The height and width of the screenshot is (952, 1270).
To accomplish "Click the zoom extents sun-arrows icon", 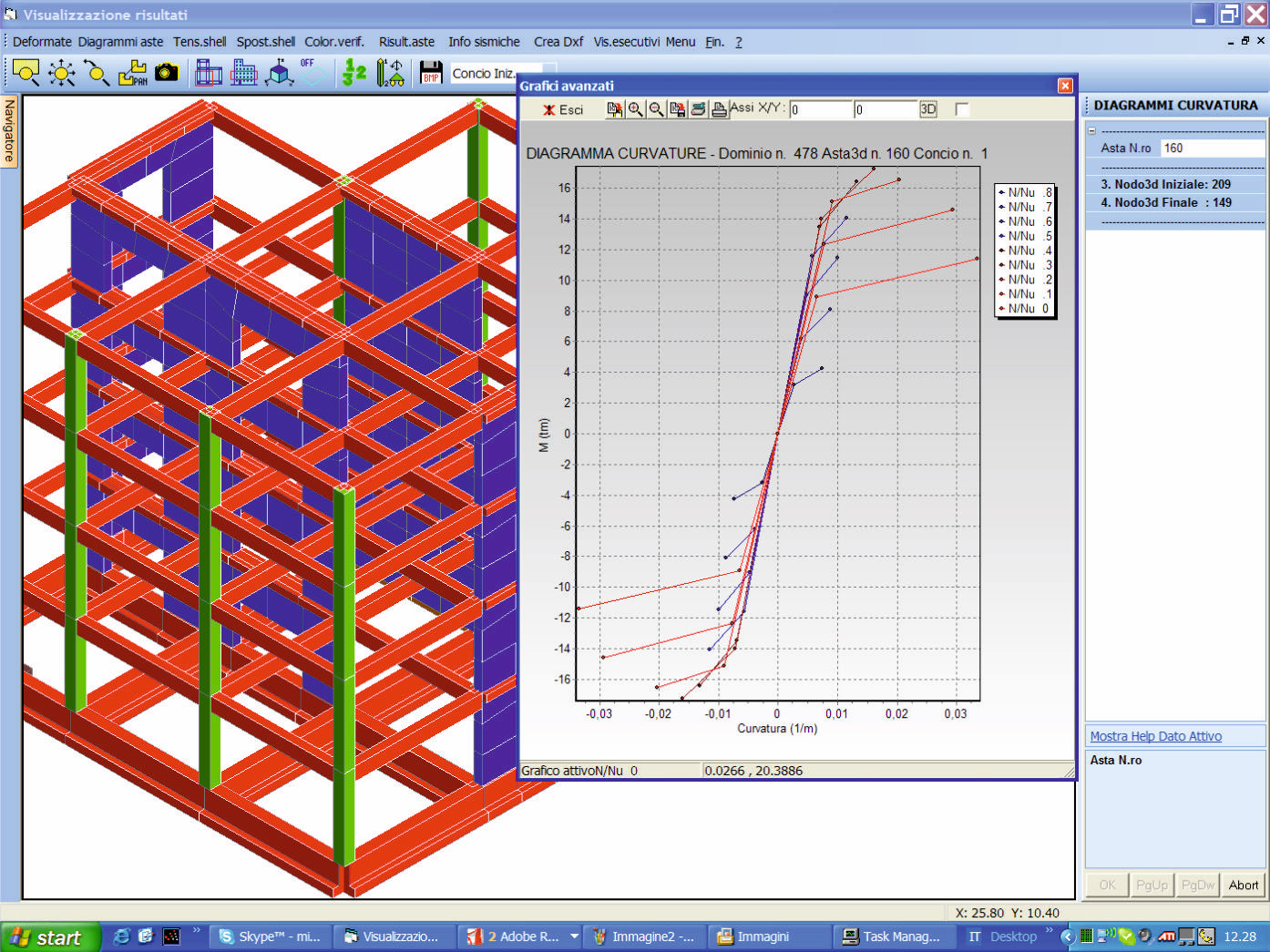I will 62,73.
